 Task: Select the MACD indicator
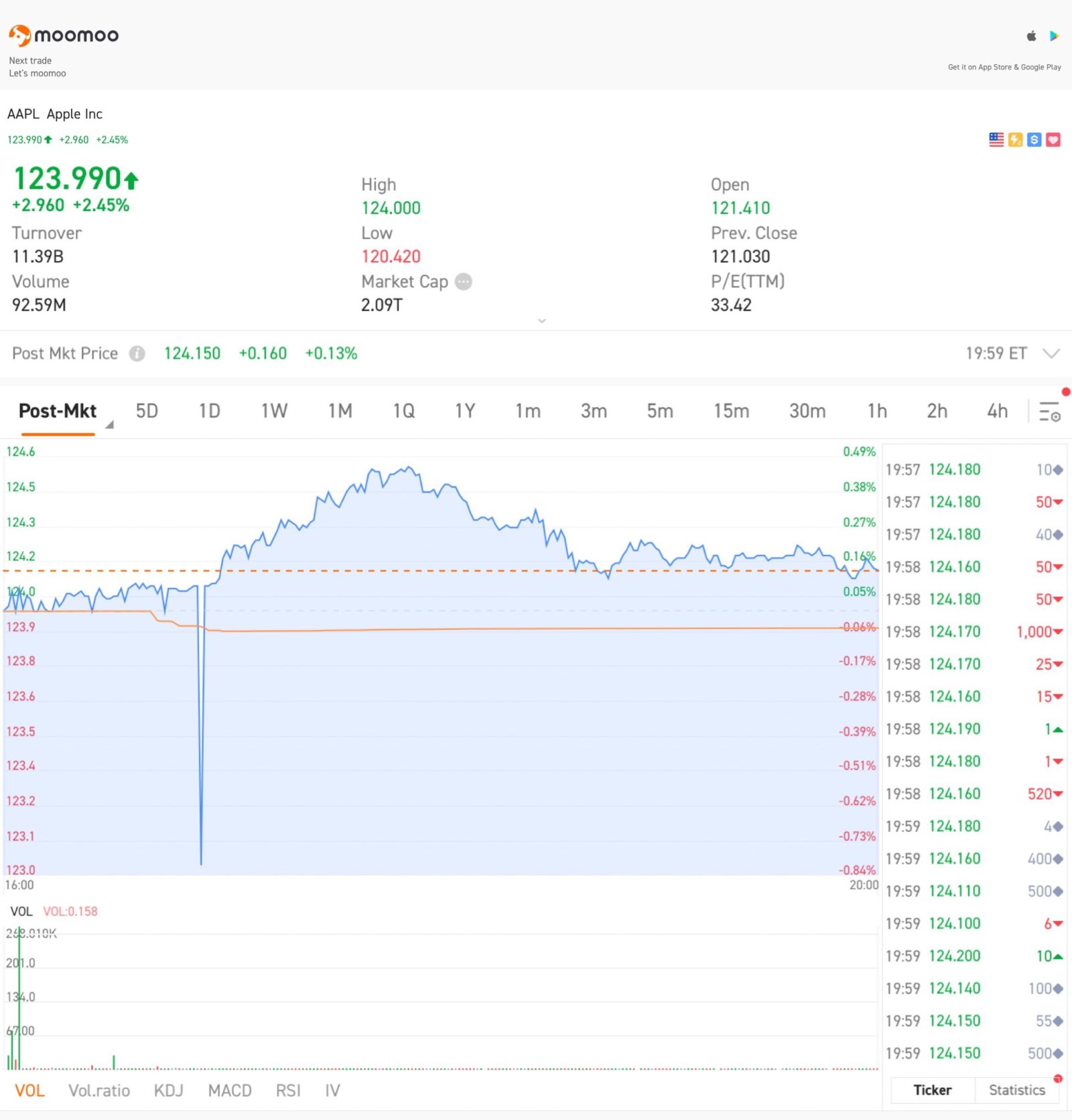coord(230,1091)
